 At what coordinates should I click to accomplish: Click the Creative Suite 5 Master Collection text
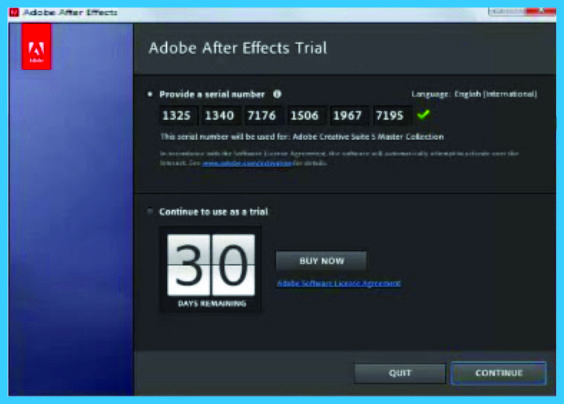pyautogui.click(x=368, y=137)
